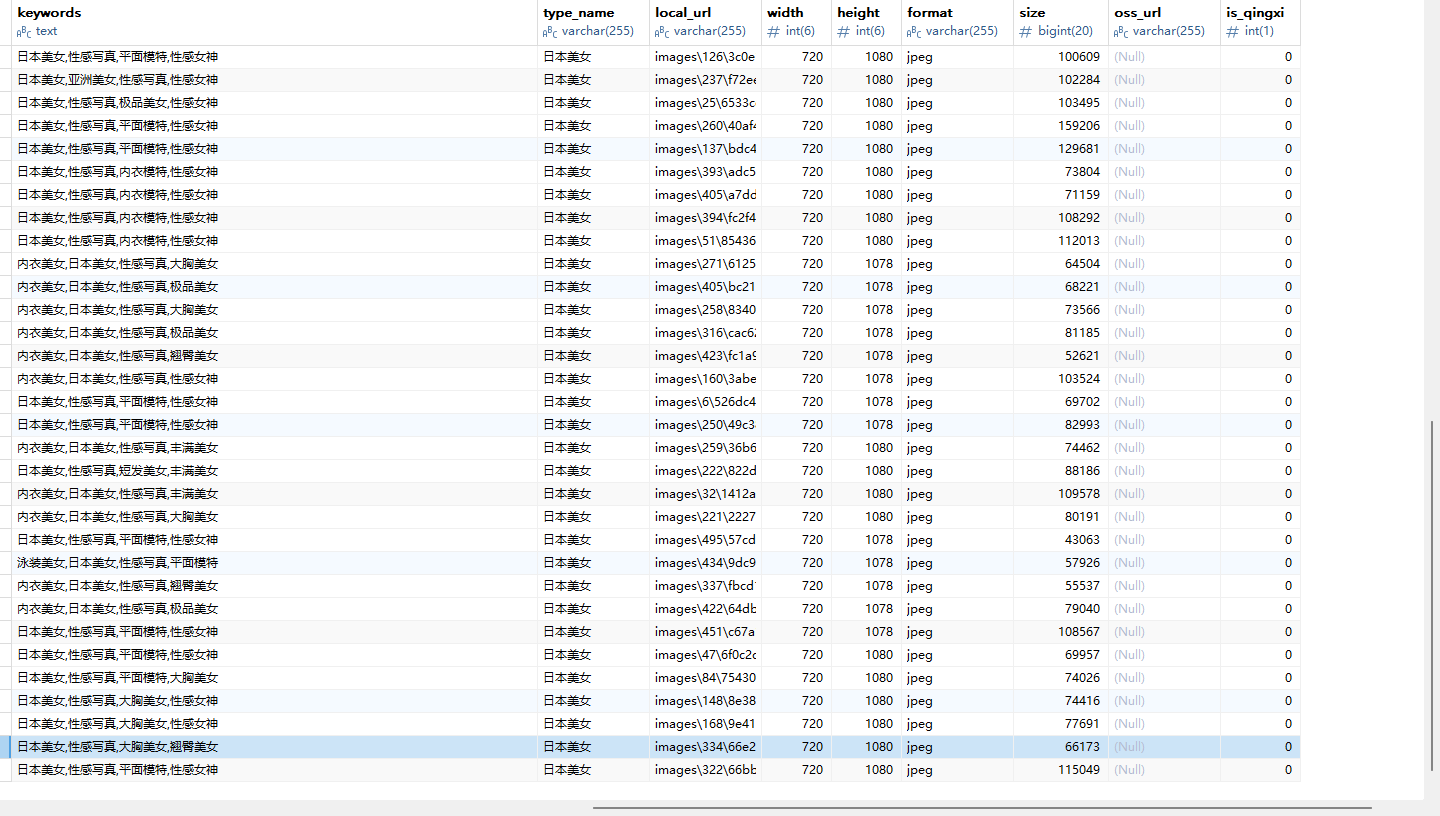The width and height of the screenshot is (1440, 816).
Task: Select size cell 159206
Action: pyautogui.click(x=1061, y=126)
